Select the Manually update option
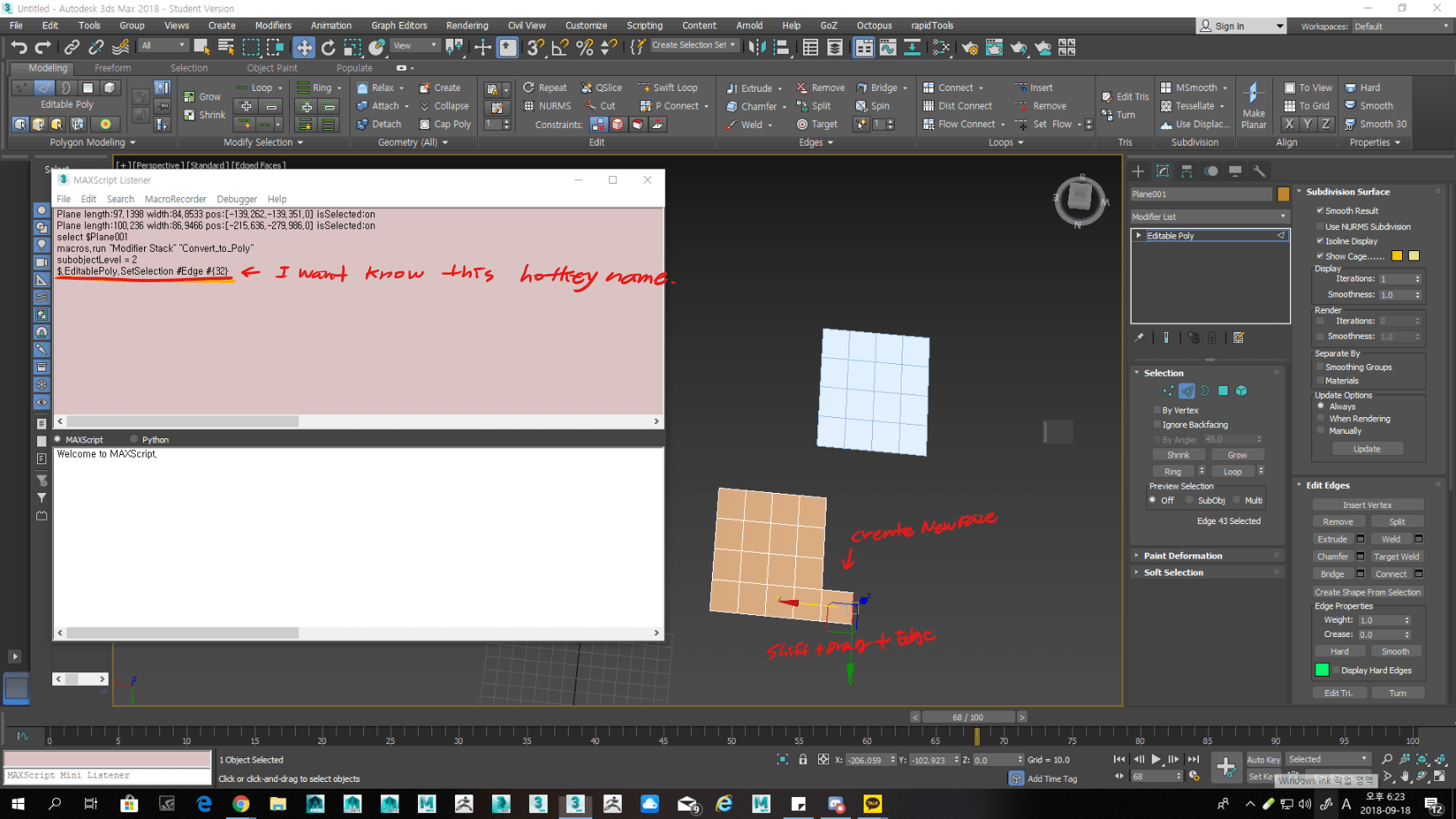1456x819 pixels. pos(1321,431)
